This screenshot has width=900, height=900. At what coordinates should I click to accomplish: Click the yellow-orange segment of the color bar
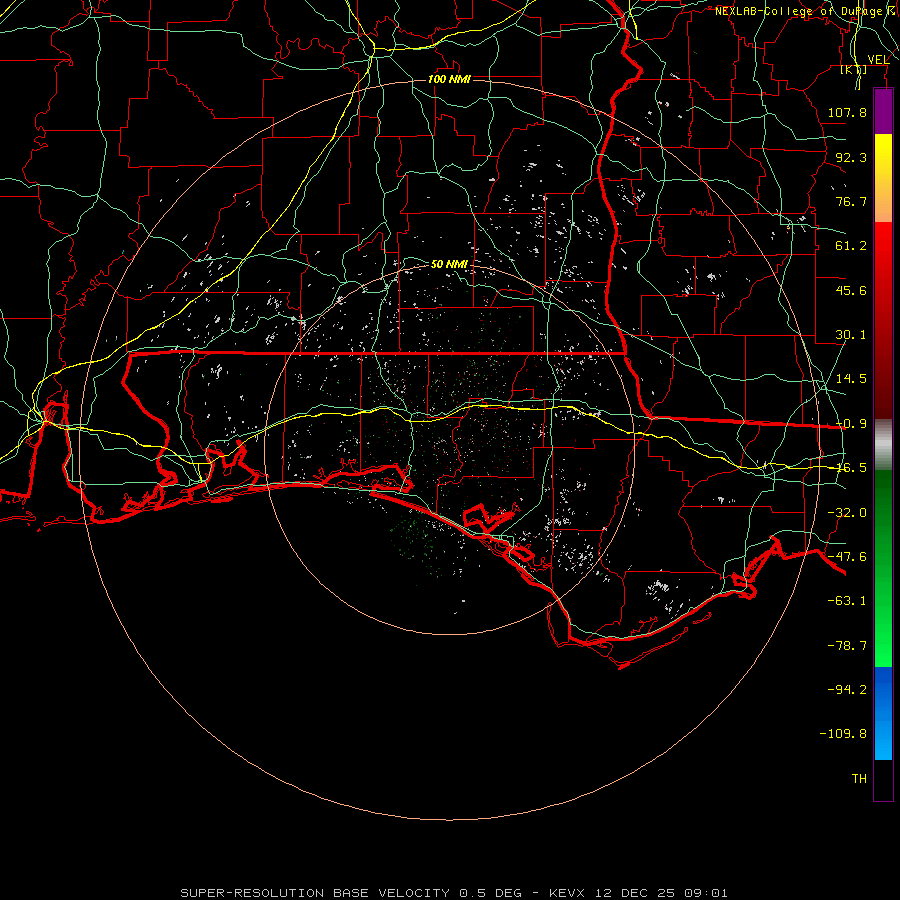click(x=883, y=178)
